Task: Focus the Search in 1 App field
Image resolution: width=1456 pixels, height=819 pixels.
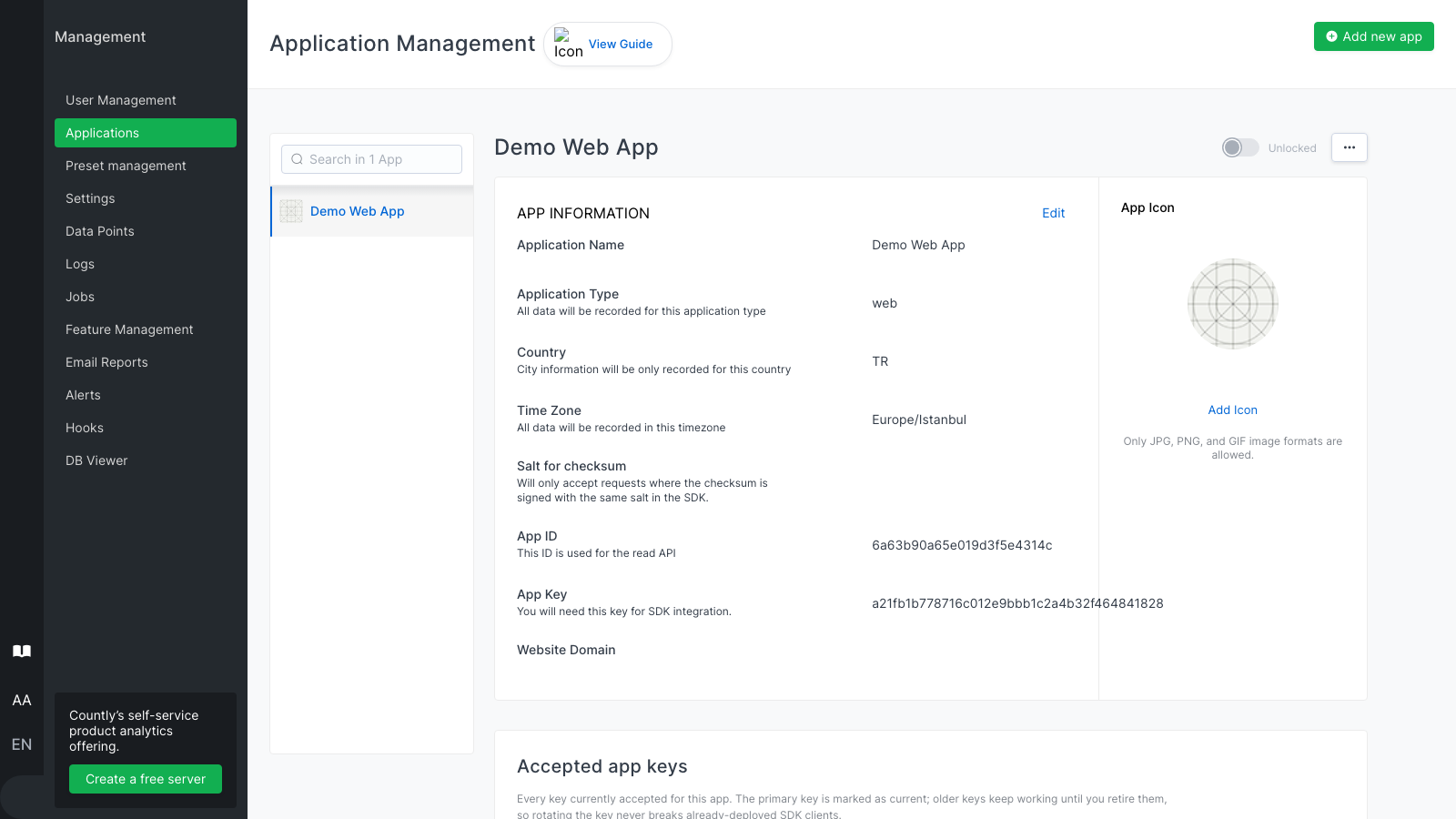Action: pos(371,159)
